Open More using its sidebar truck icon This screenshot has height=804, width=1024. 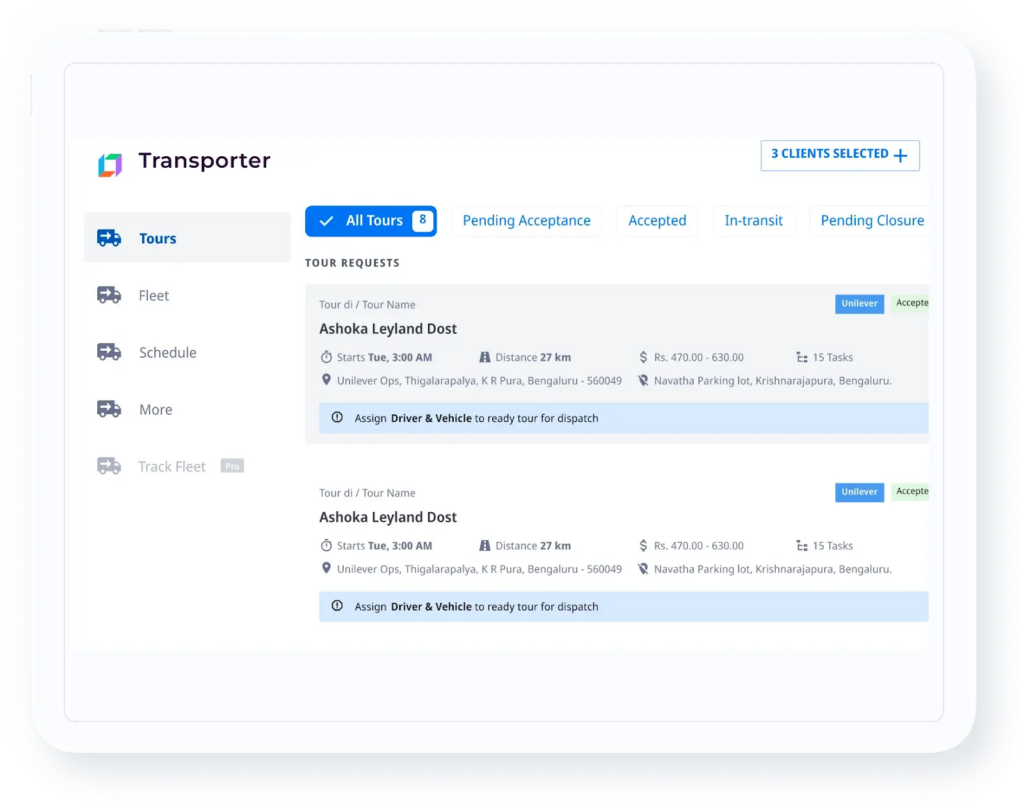pos(110,409)
